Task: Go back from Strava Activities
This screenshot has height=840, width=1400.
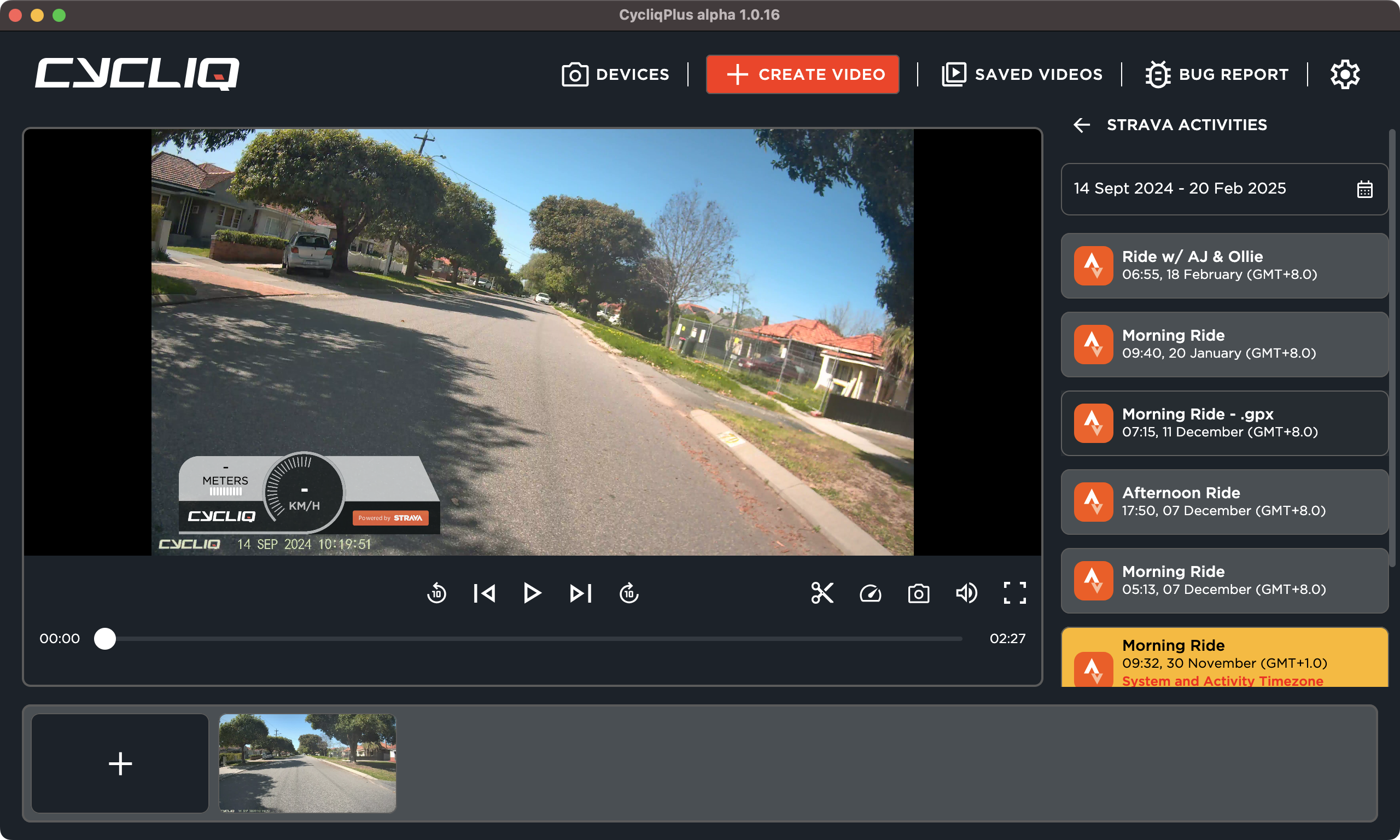Action: pyautogui.click(x=1081, y=125)
